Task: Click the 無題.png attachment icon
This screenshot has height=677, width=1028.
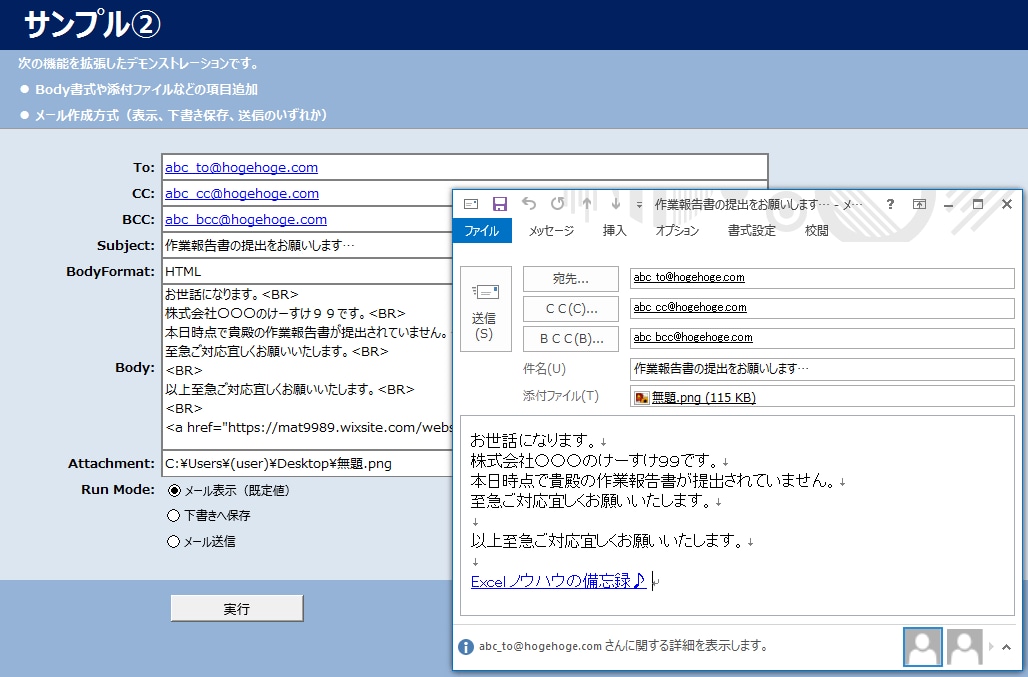Action: (x=641, y=397)
